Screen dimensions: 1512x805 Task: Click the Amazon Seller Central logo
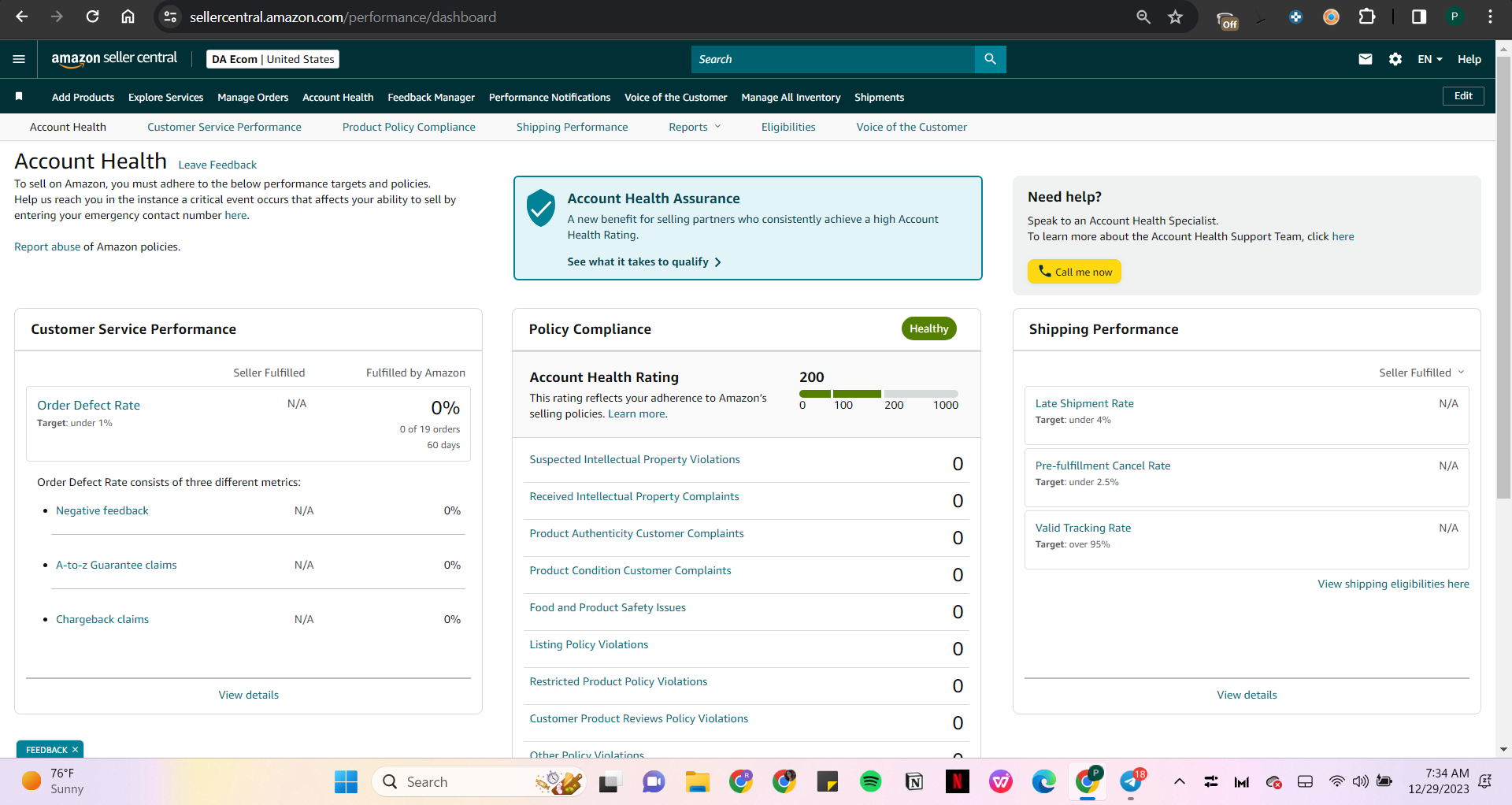[x=114, y=59]
